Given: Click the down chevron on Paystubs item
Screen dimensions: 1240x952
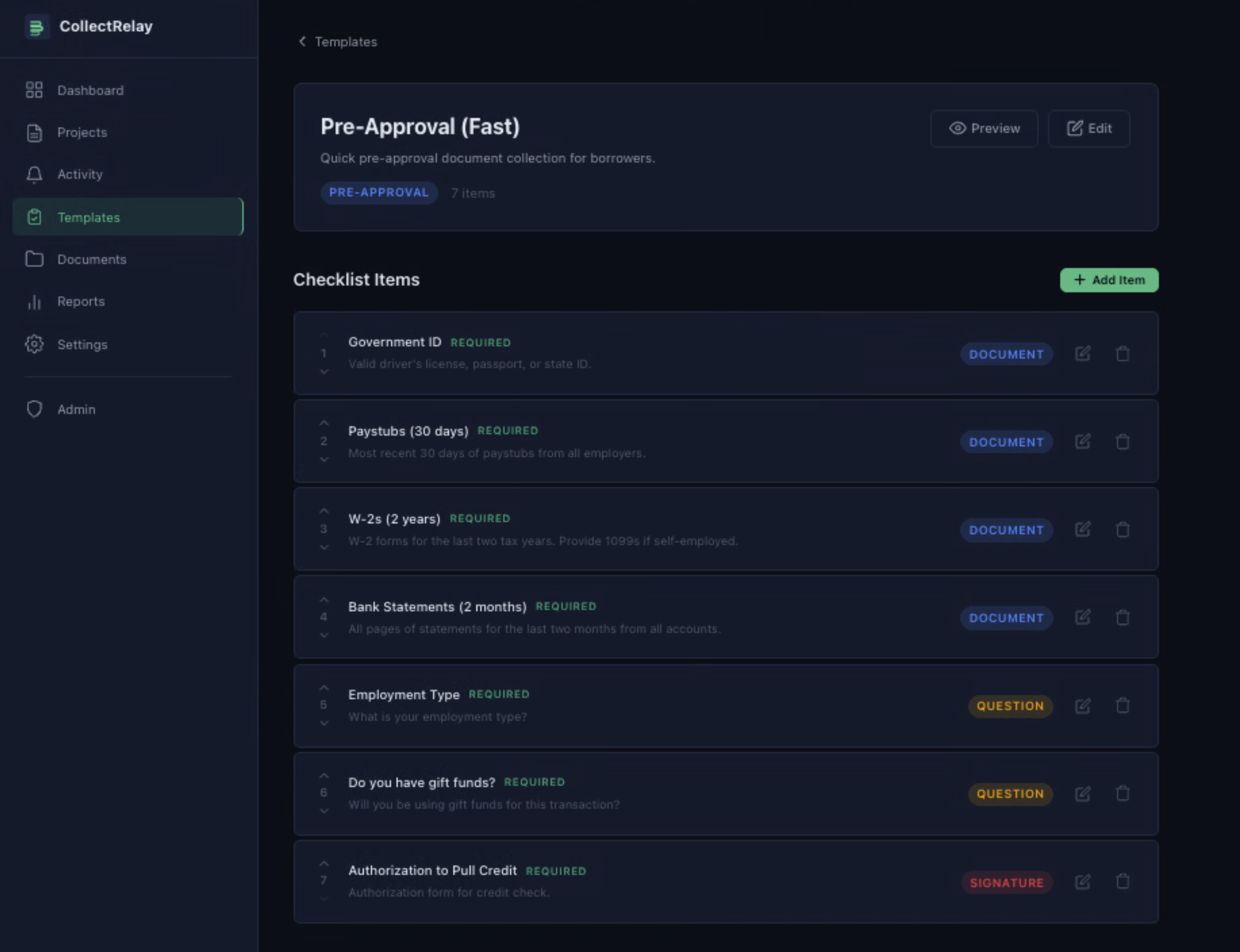Looking at the screenshot, I should click(324, 459).
